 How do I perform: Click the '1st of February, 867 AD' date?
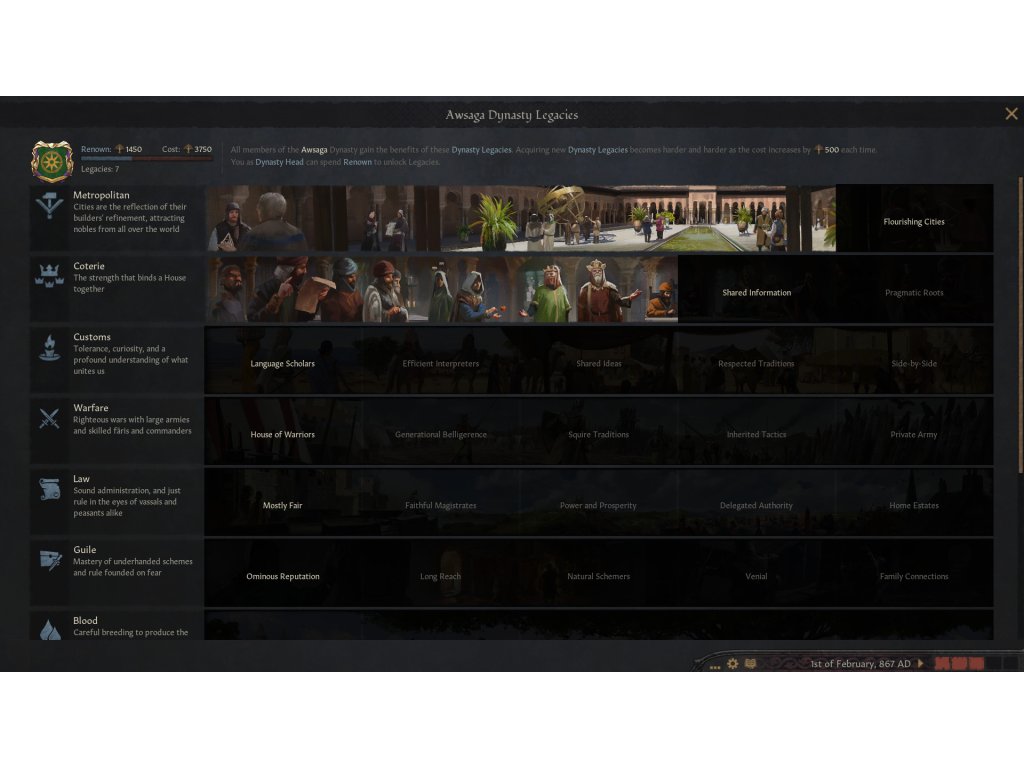(x=860, y=664)
